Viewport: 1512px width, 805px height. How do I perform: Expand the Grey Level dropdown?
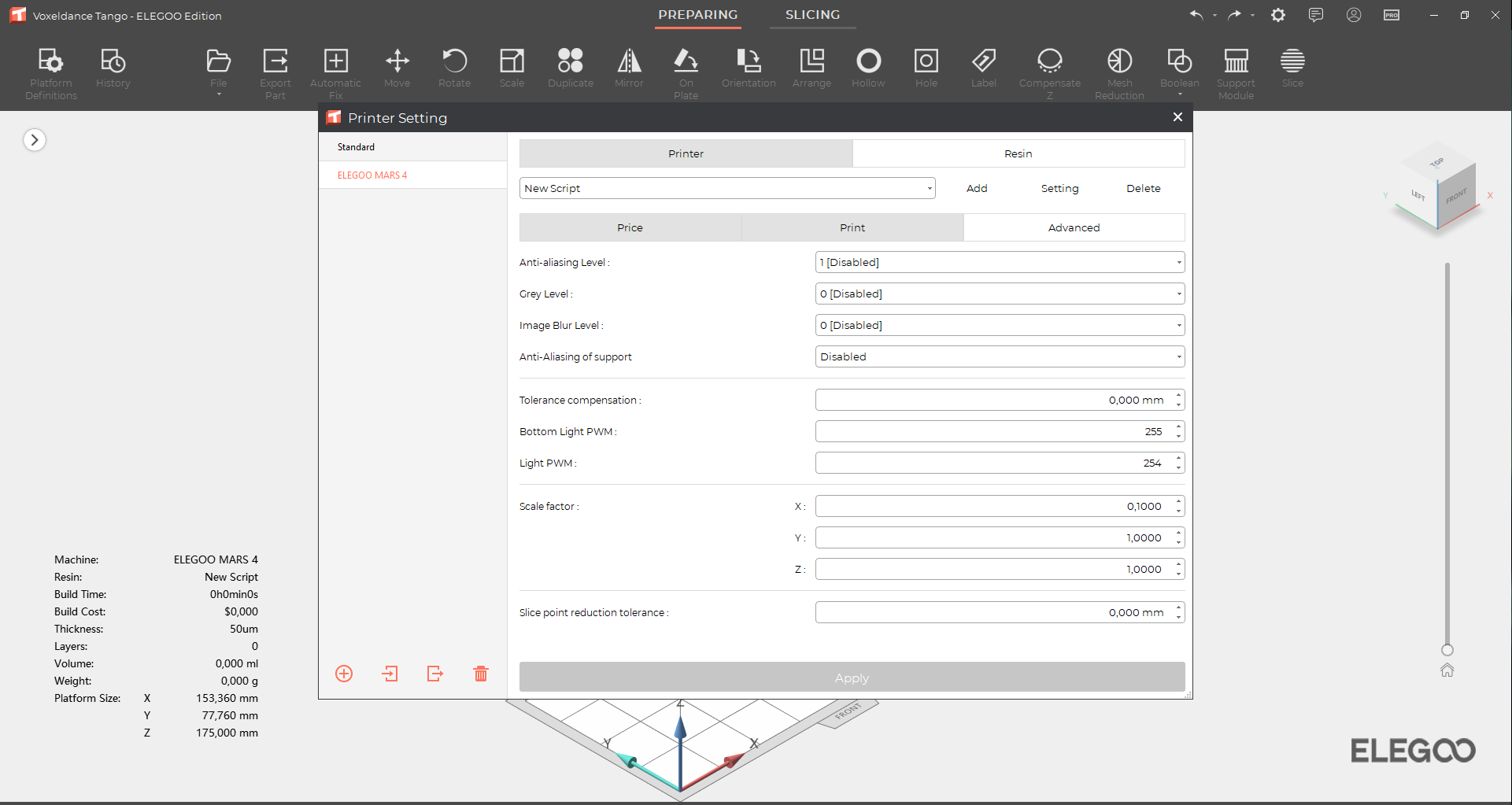coord(1000,294)
